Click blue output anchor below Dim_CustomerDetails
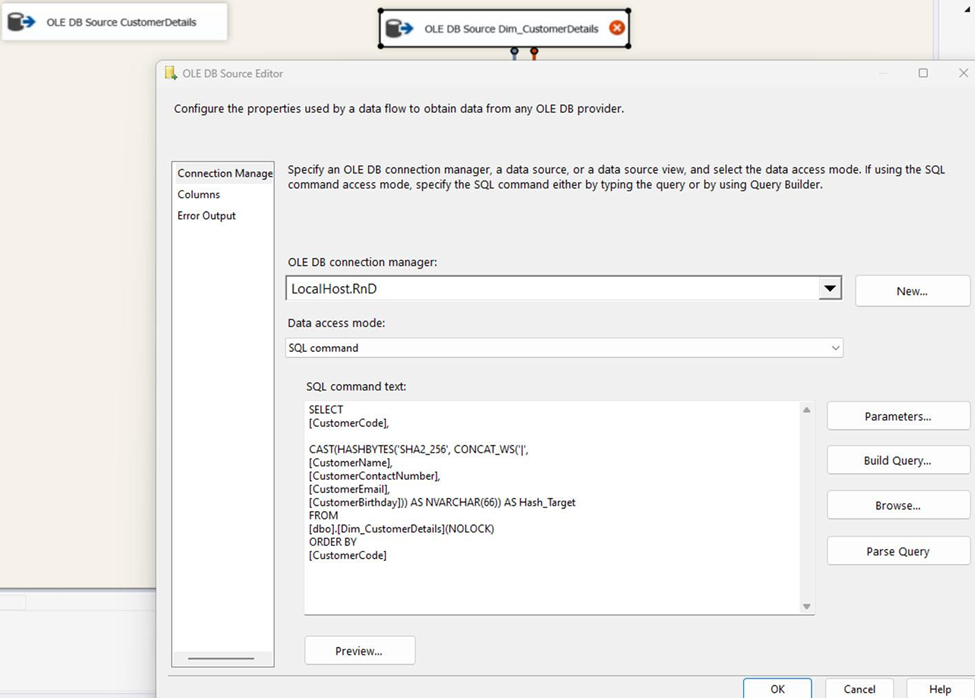The height and width of the screenshot is (698, 975). point(514,52)
